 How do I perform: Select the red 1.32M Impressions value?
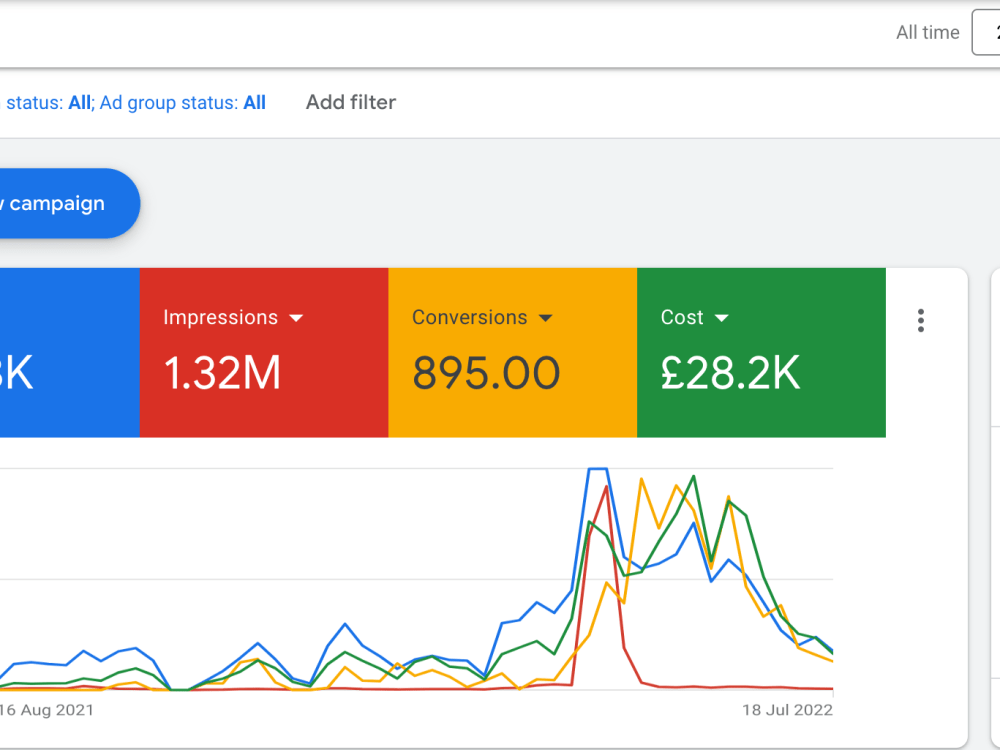click(222, 373)
